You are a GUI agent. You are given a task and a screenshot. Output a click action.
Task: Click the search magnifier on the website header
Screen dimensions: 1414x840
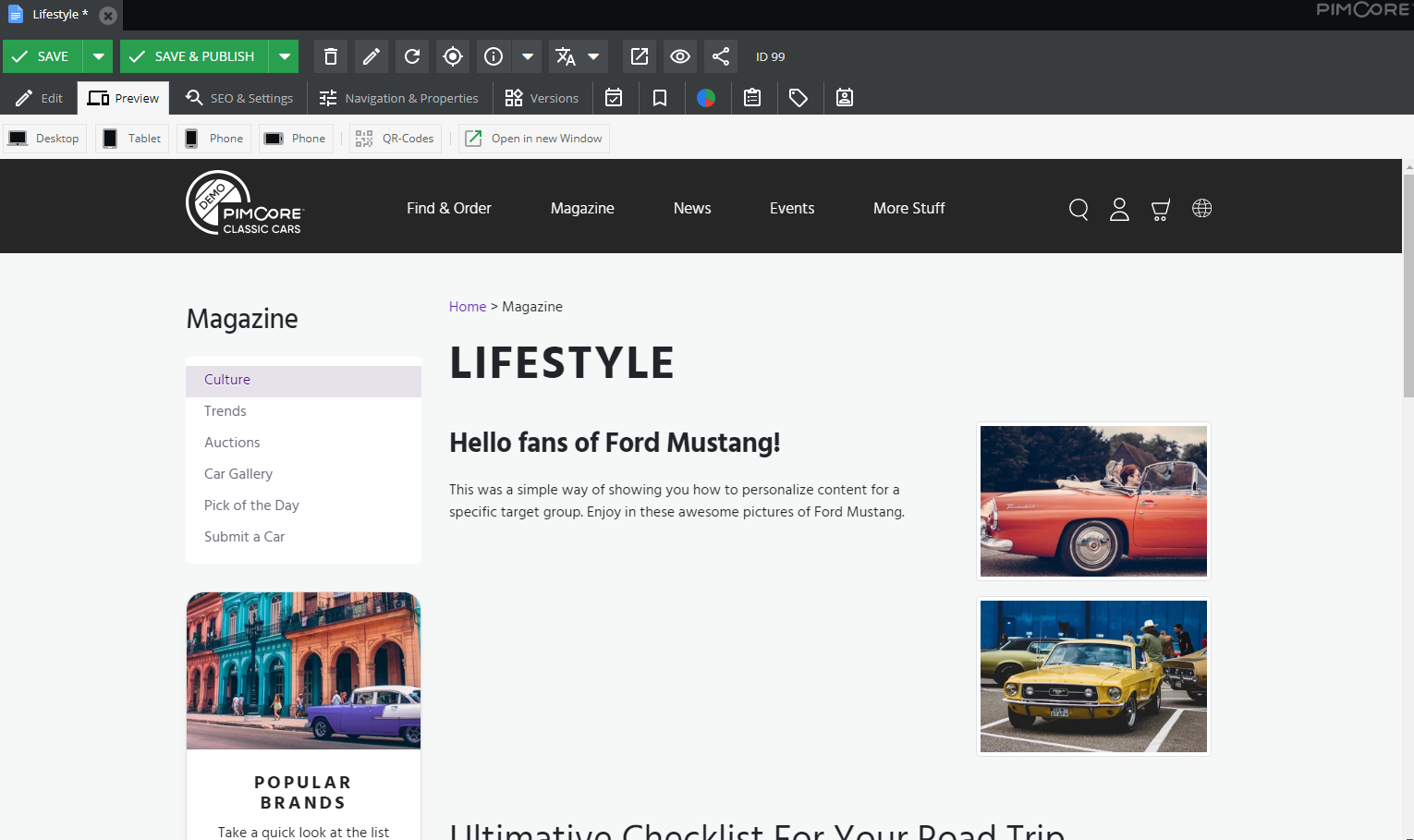1079,209
